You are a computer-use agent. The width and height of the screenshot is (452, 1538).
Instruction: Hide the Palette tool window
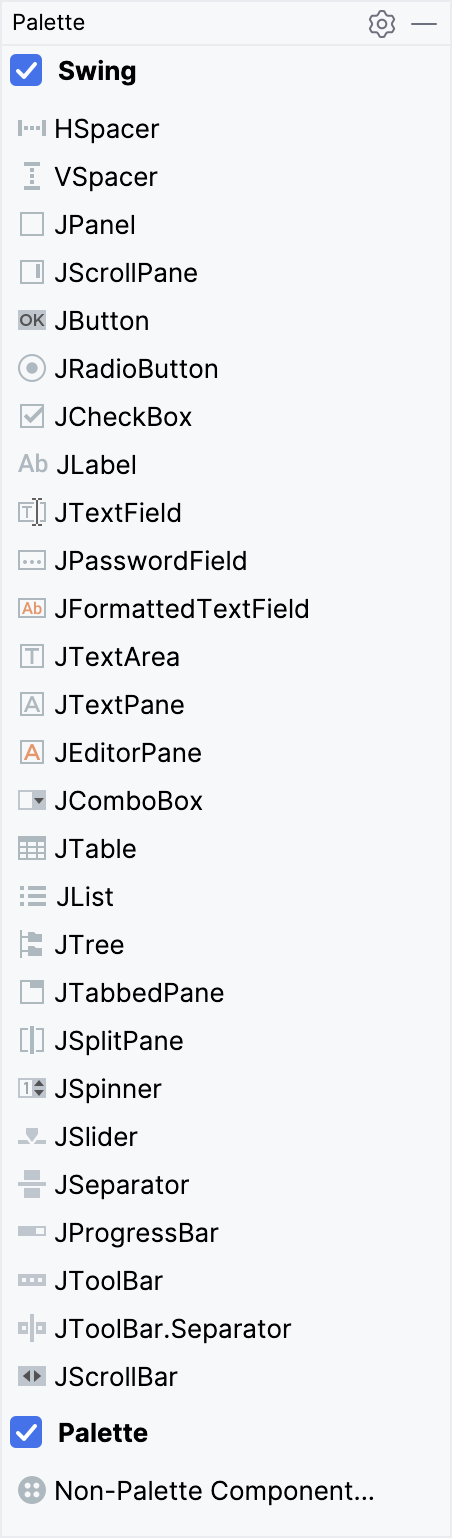[x=424, y=24]
